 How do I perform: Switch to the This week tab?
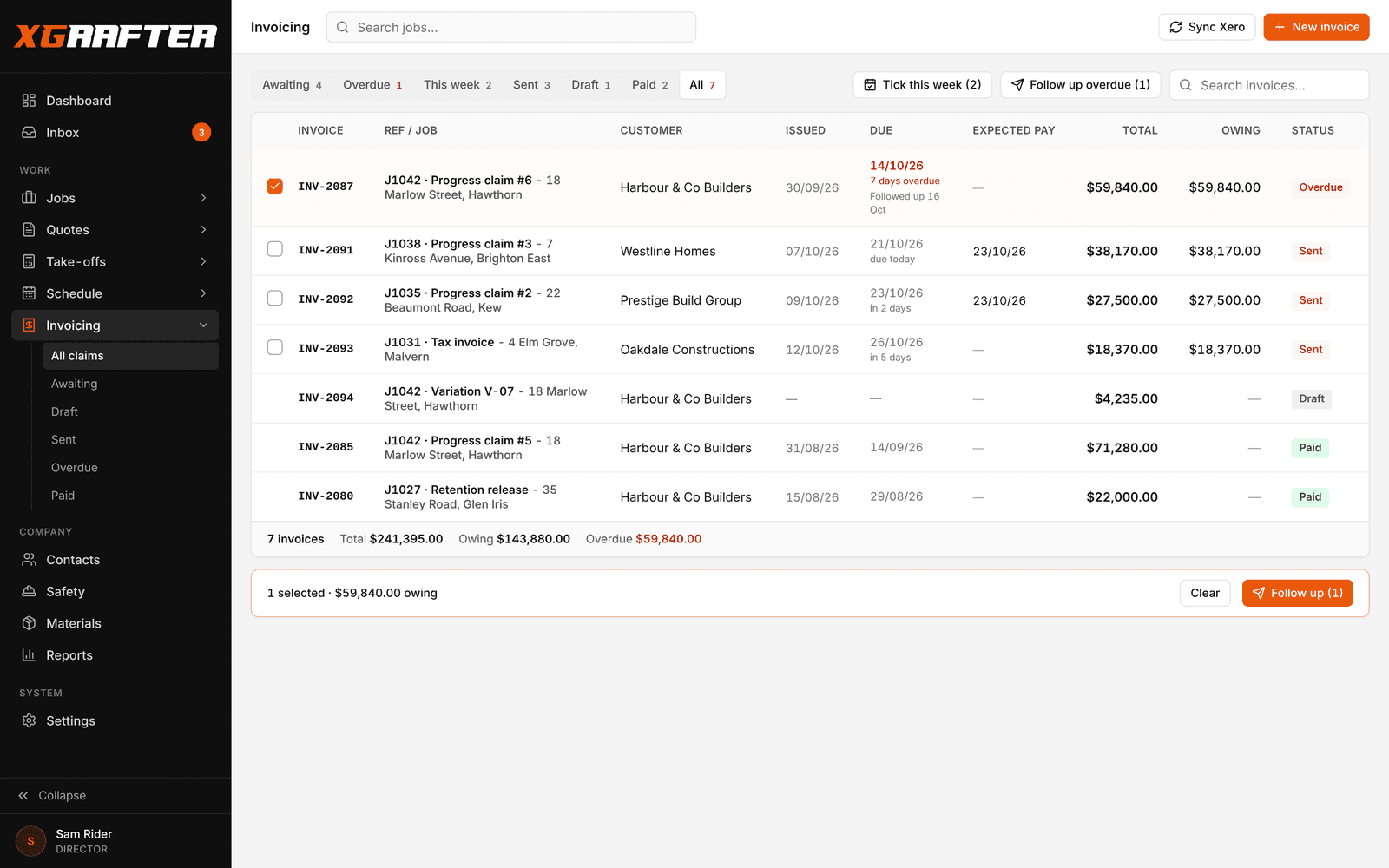pos(458,85)
